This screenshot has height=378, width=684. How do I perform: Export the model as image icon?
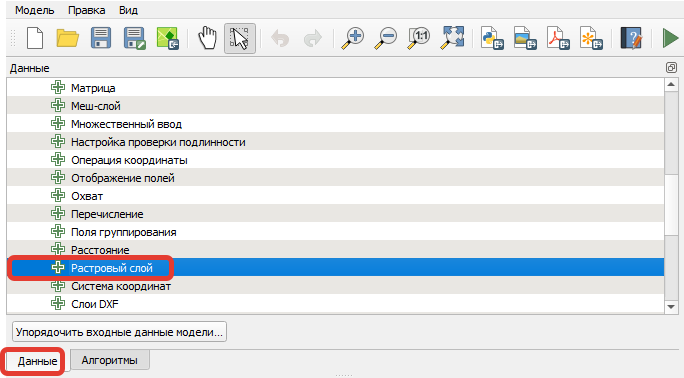coord(525,38)
